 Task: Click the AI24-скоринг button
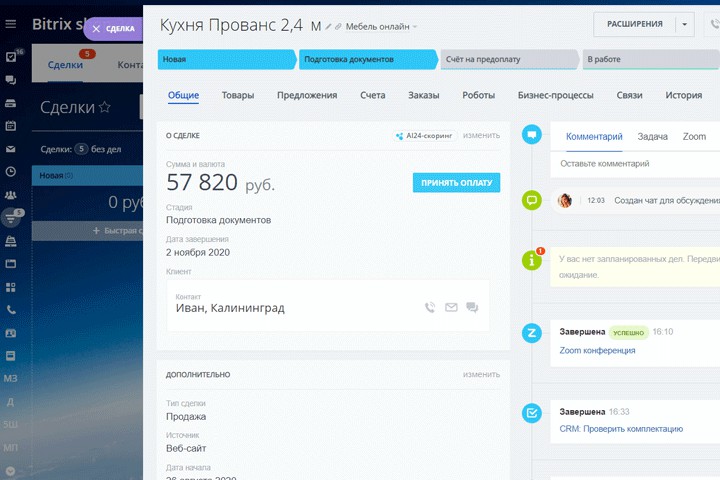click(x=424, y=136)
